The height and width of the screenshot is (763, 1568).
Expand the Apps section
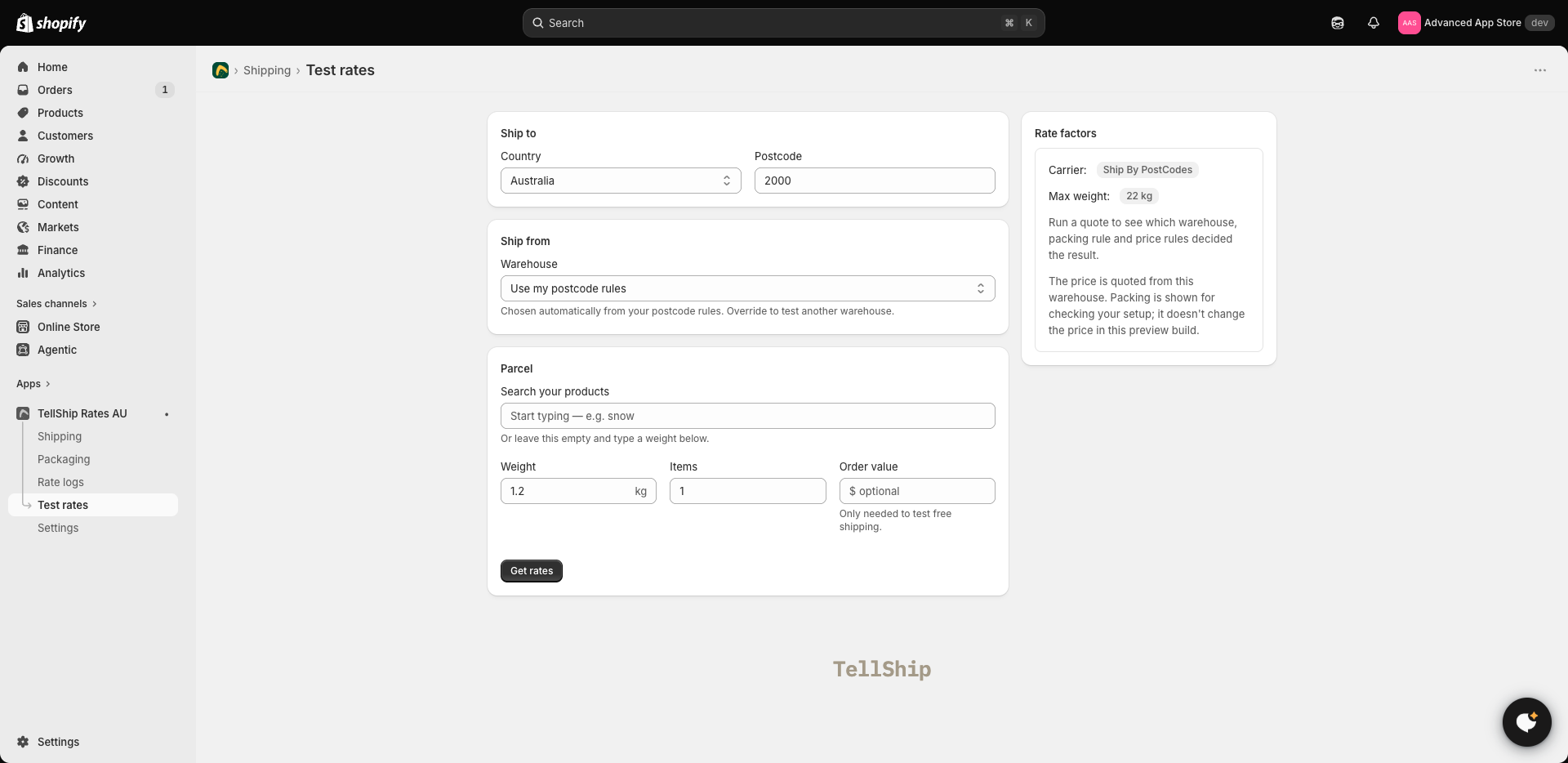(x=33, y=384)
